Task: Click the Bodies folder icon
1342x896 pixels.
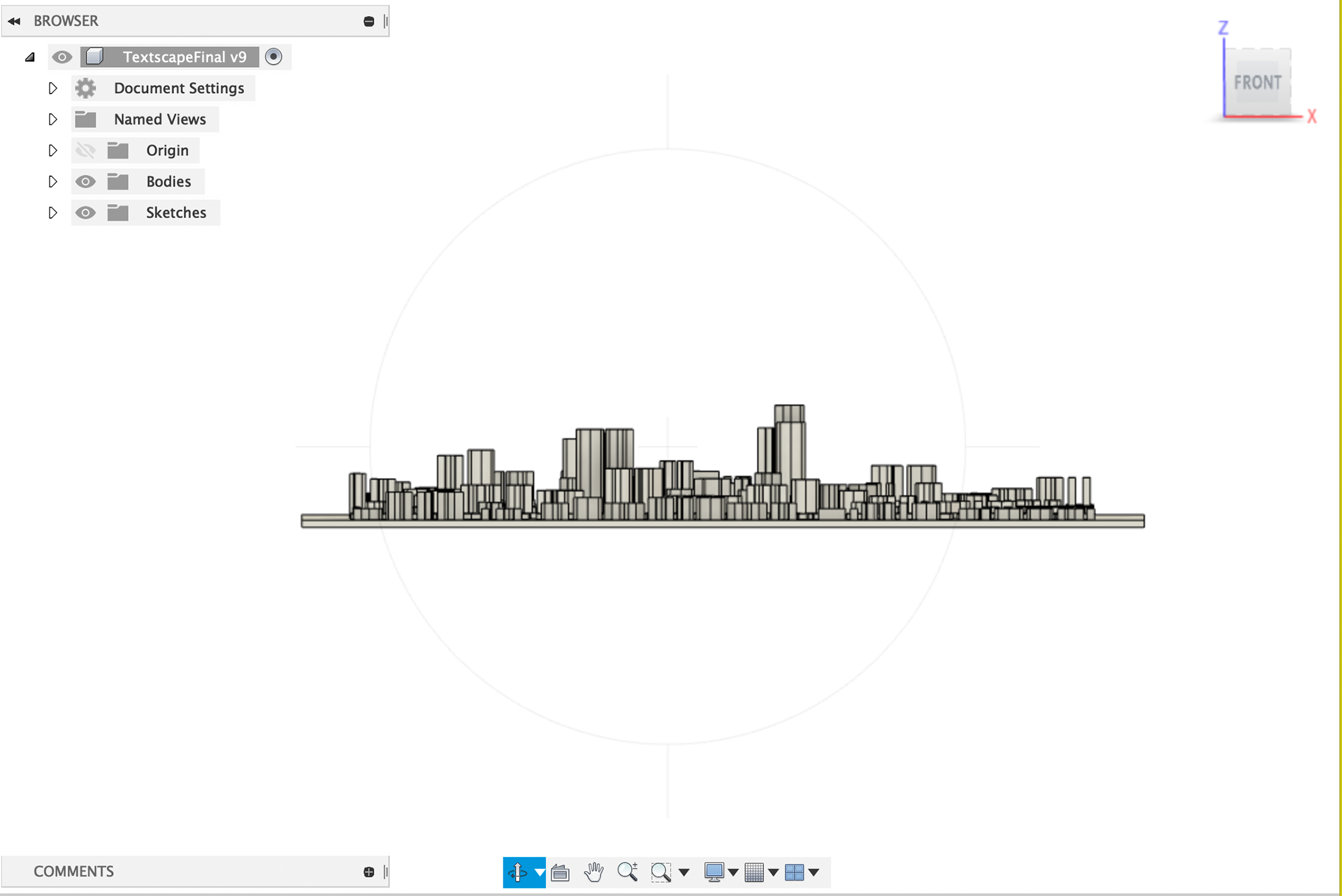Action: click(118, 182)
